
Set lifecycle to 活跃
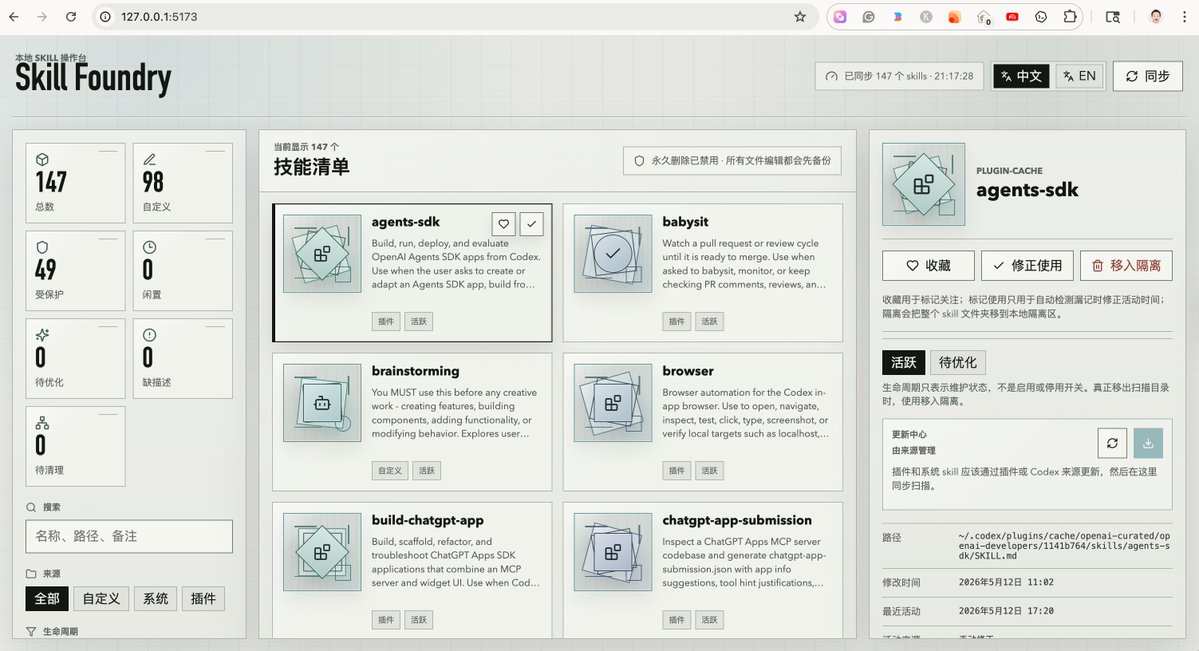(903, 362)
